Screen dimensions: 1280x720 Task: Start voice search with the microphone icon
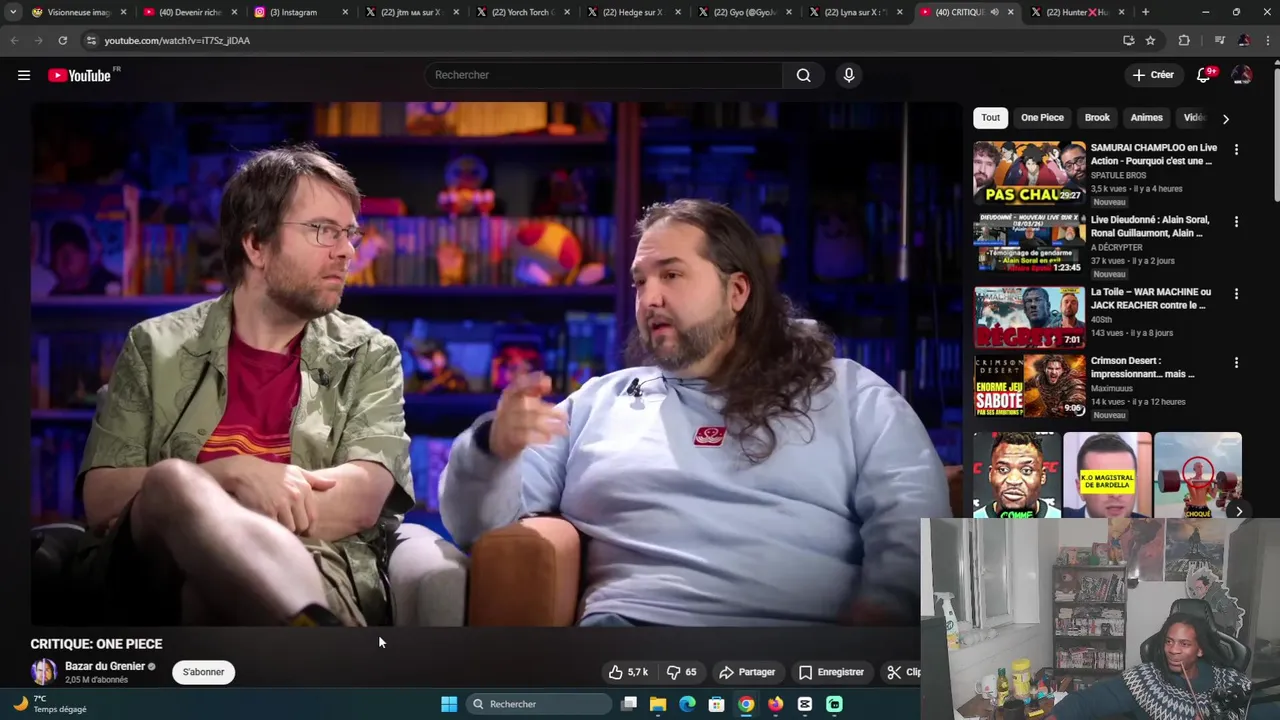click(848, 75)
